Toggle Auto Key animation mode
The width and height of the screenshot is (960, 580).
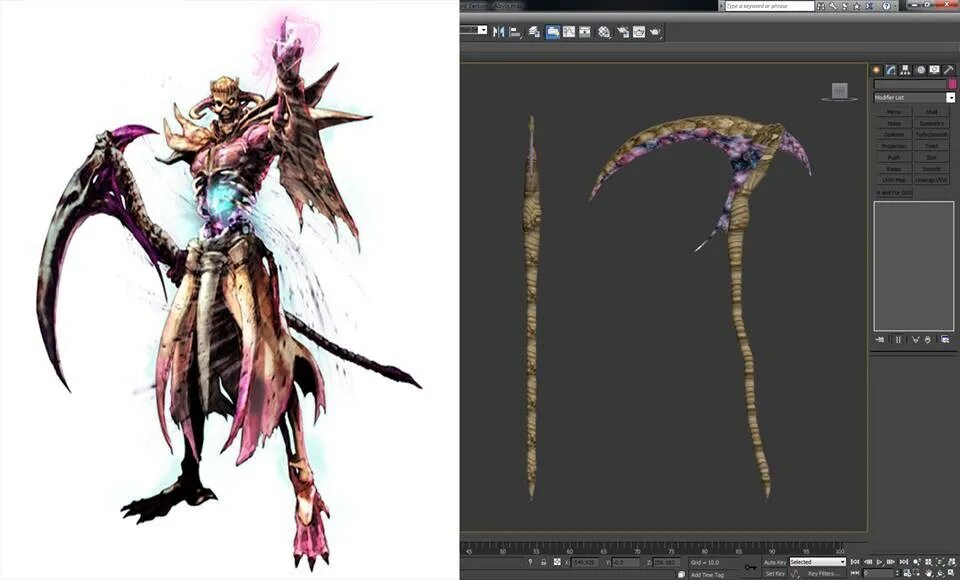[775, 562]
